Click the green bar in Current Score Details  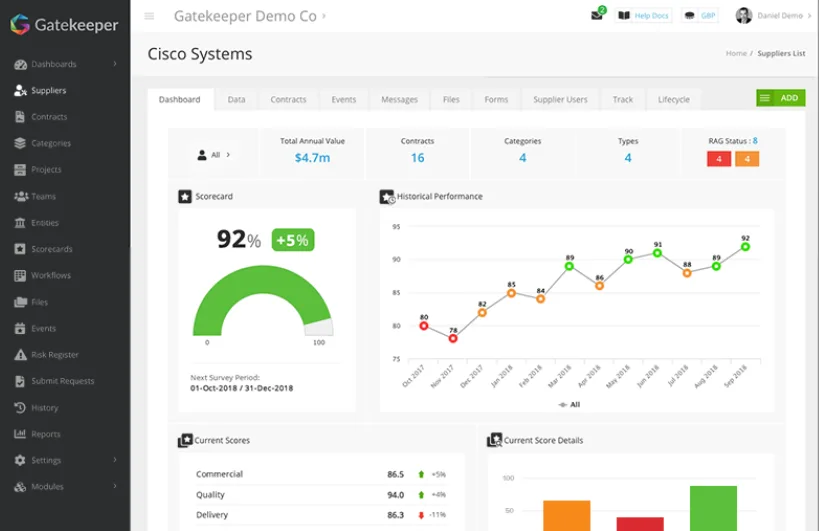[x=713, y=509]
